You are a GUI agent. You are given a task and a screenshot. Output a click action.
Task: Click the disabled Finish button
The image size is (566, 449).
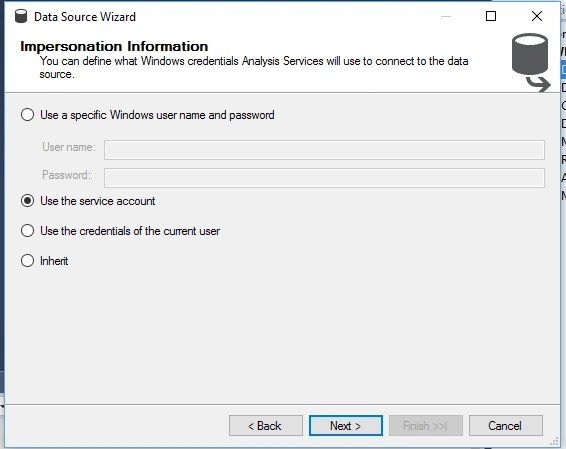(x=426, y=426)
